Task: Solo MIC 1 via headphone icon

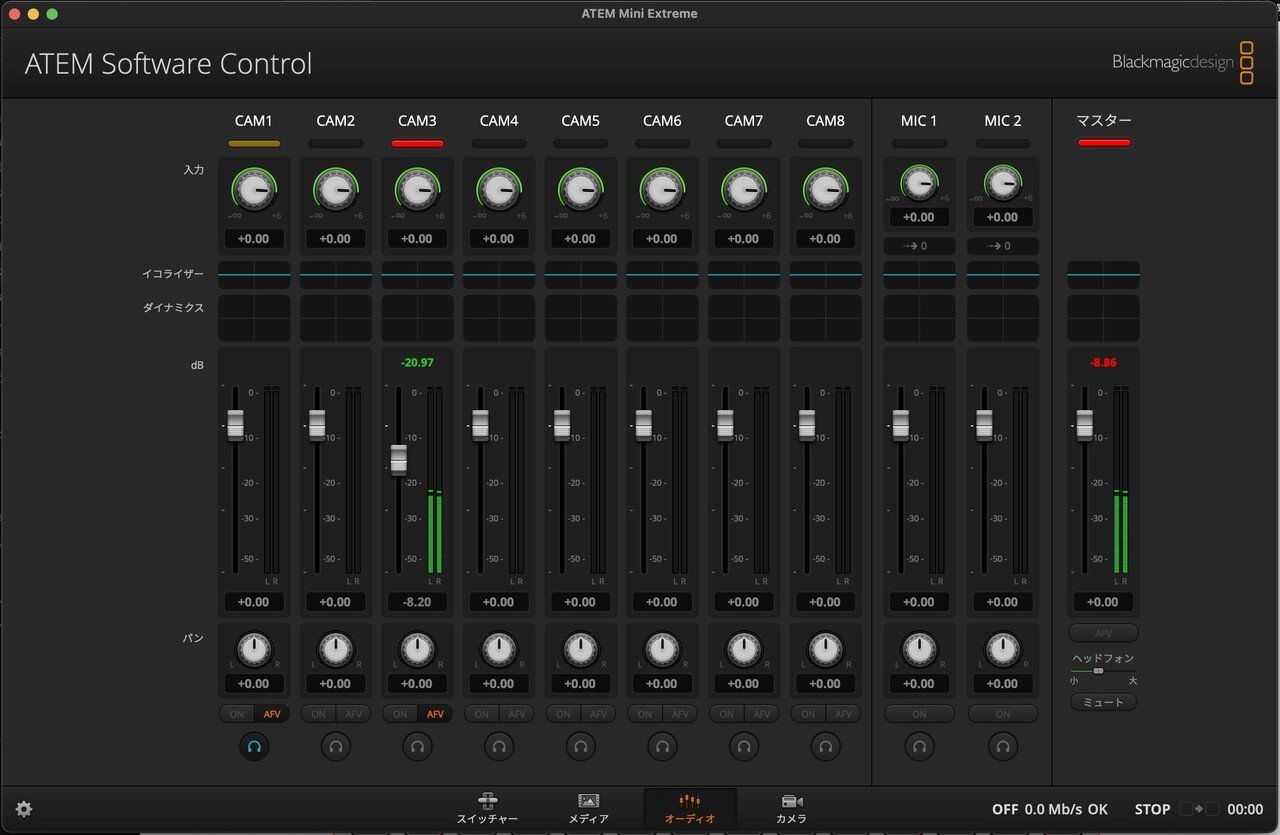Action: point(919,746)
